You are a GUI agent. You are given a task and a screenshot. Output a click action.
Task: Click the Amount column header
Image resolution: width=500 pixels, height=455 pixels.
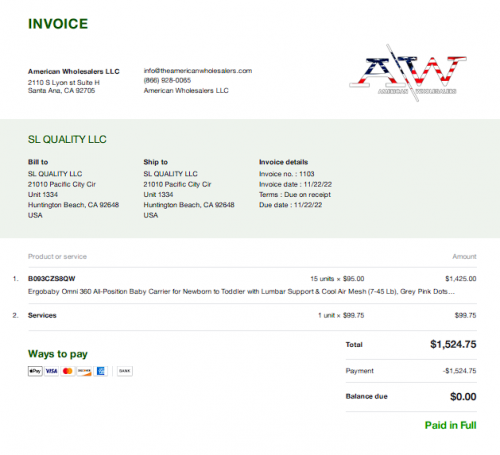[x=464, y=257]
